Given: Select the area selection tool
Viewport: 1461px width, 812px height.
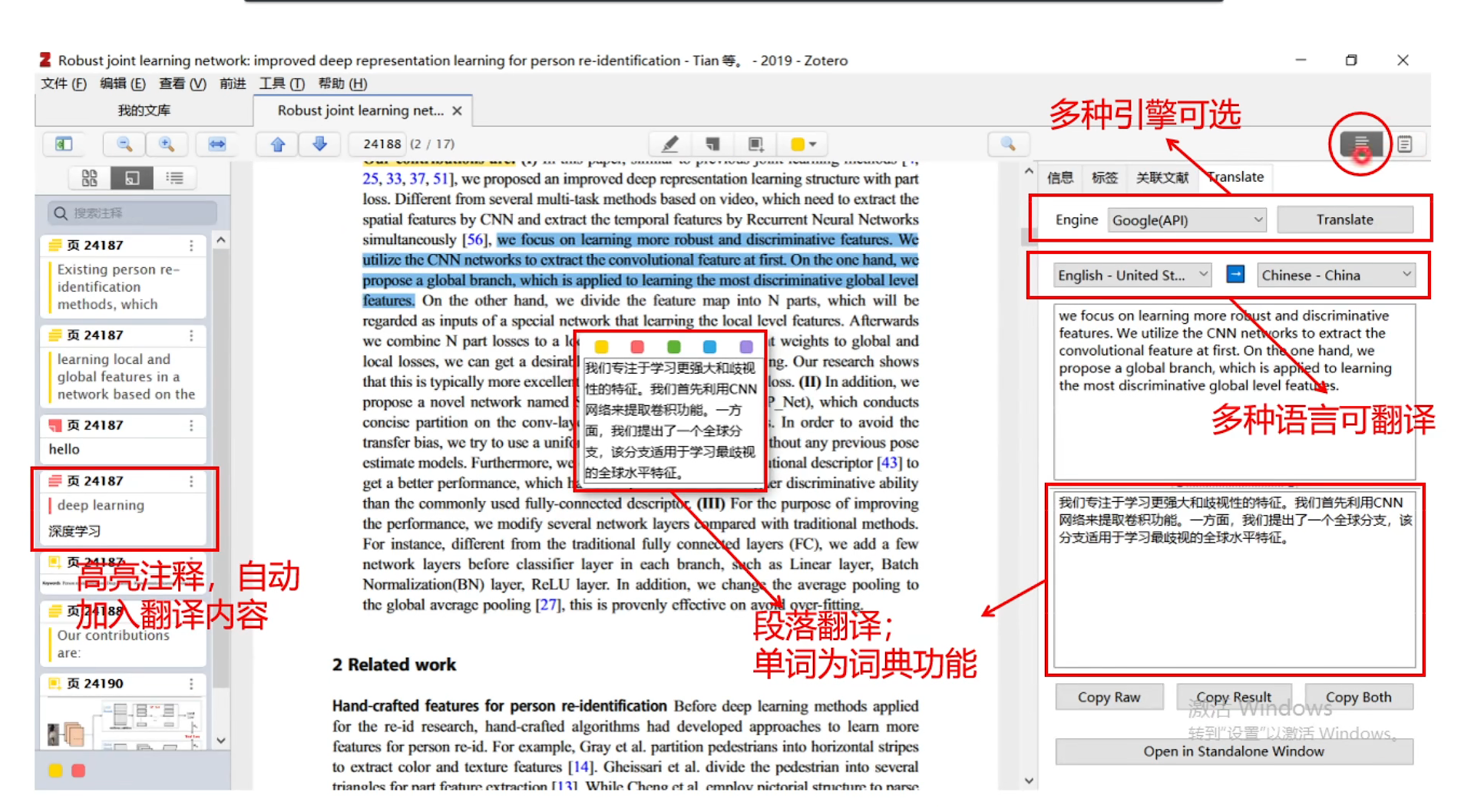Looking at the screenshot, I should click(755, 144).
